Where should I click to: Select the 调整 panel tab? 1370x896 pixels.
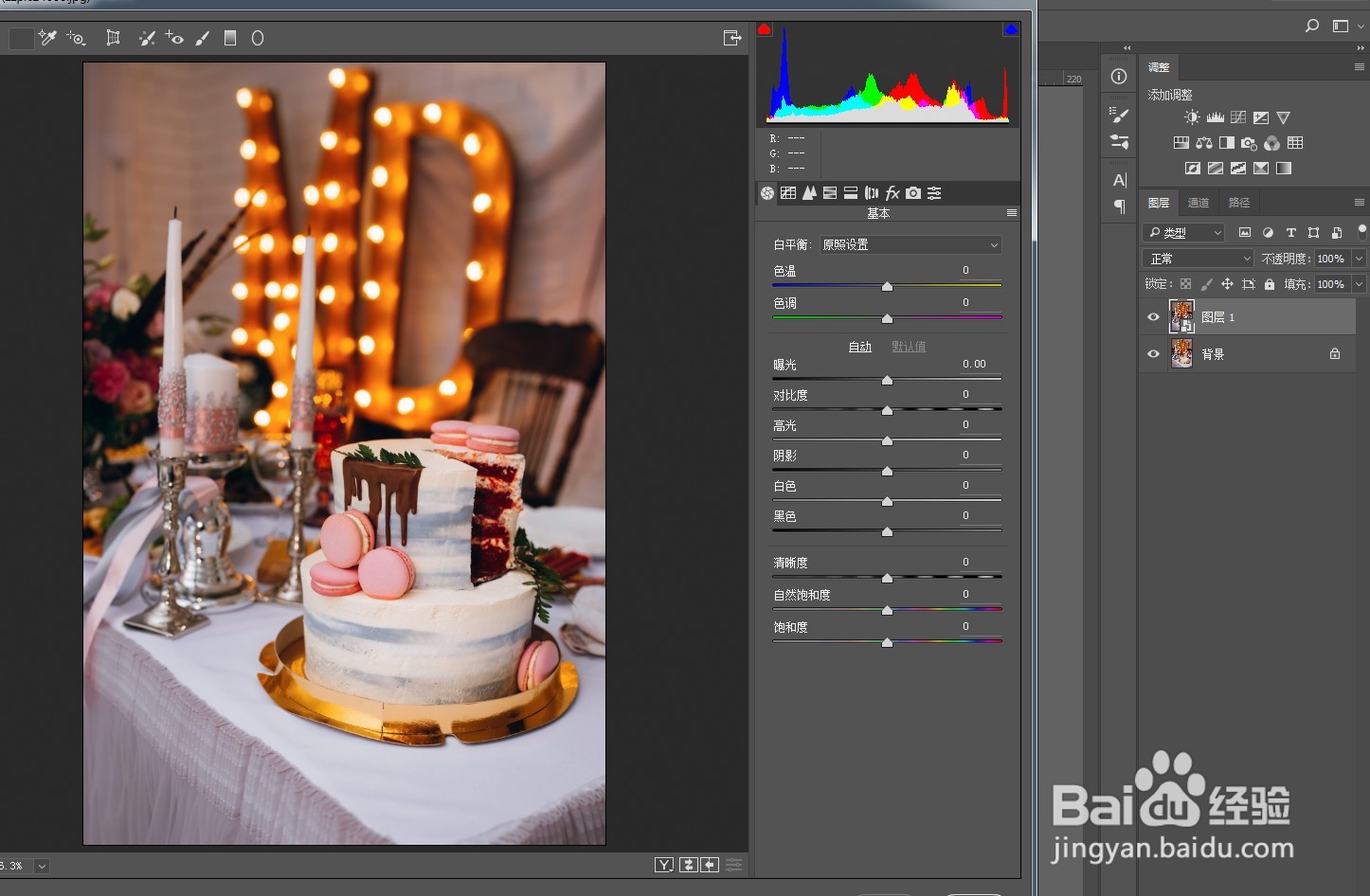tap(1159, 67)
